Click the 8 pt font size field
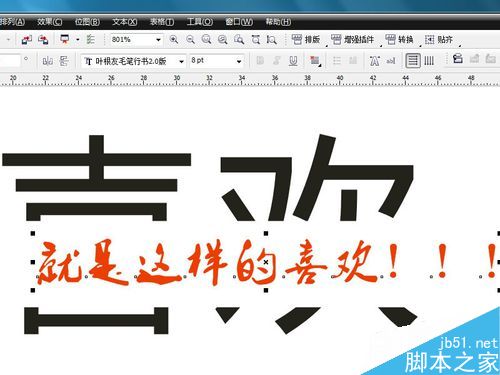 pos(212,61)
